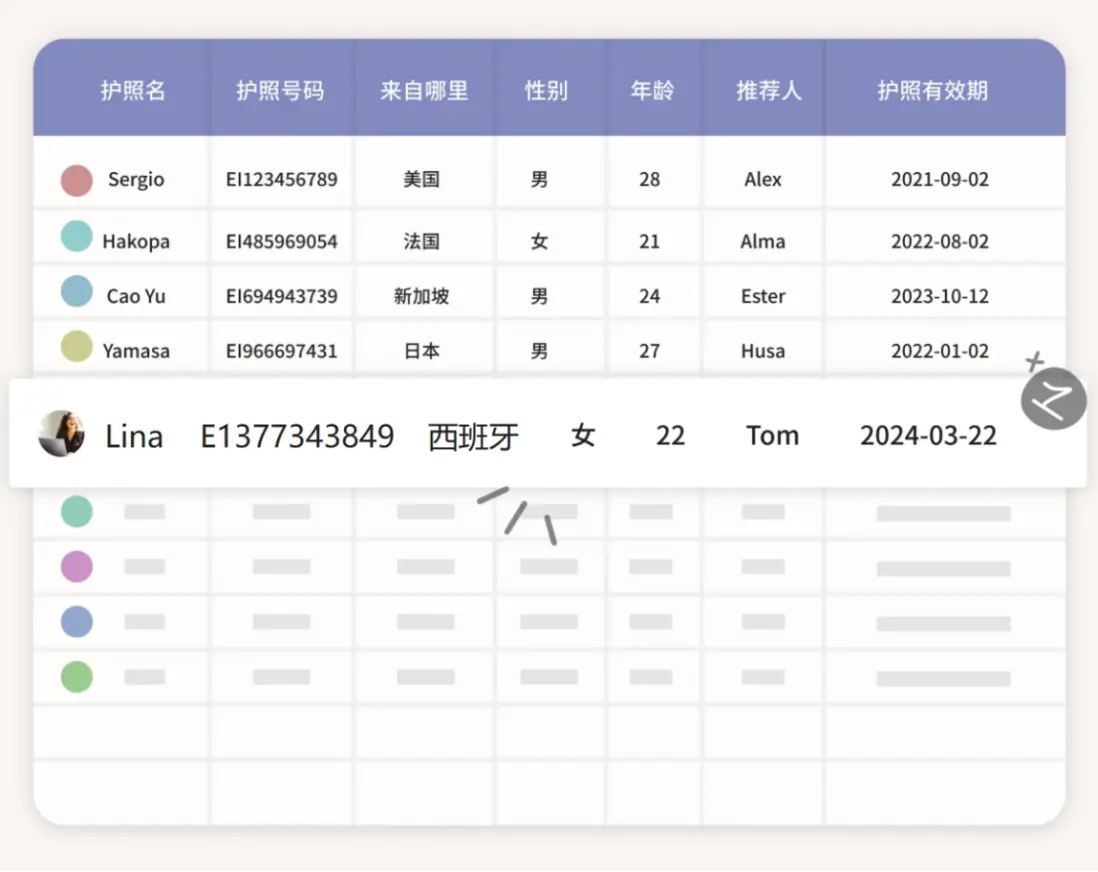Click the 护照名 column header
1098x872 pixels.
click(x=133, y=90)
